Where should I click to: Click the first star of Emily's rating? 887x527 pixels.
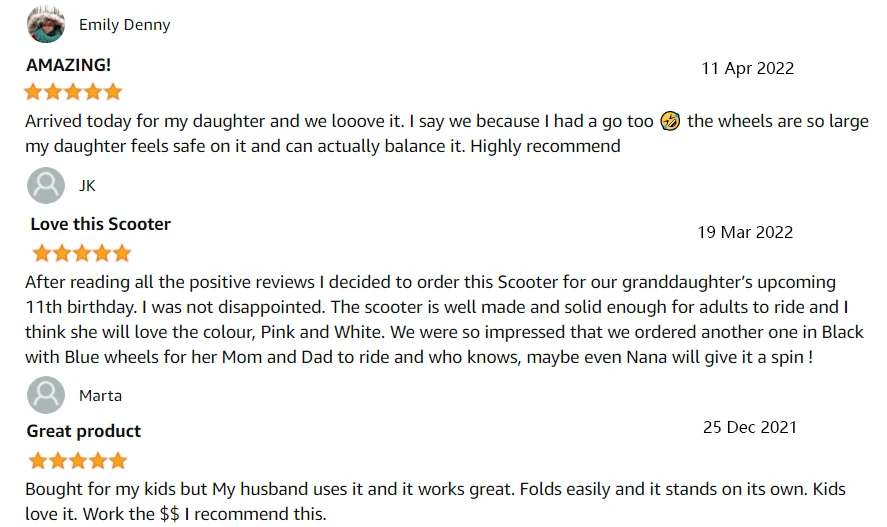(x=34, y=92)
